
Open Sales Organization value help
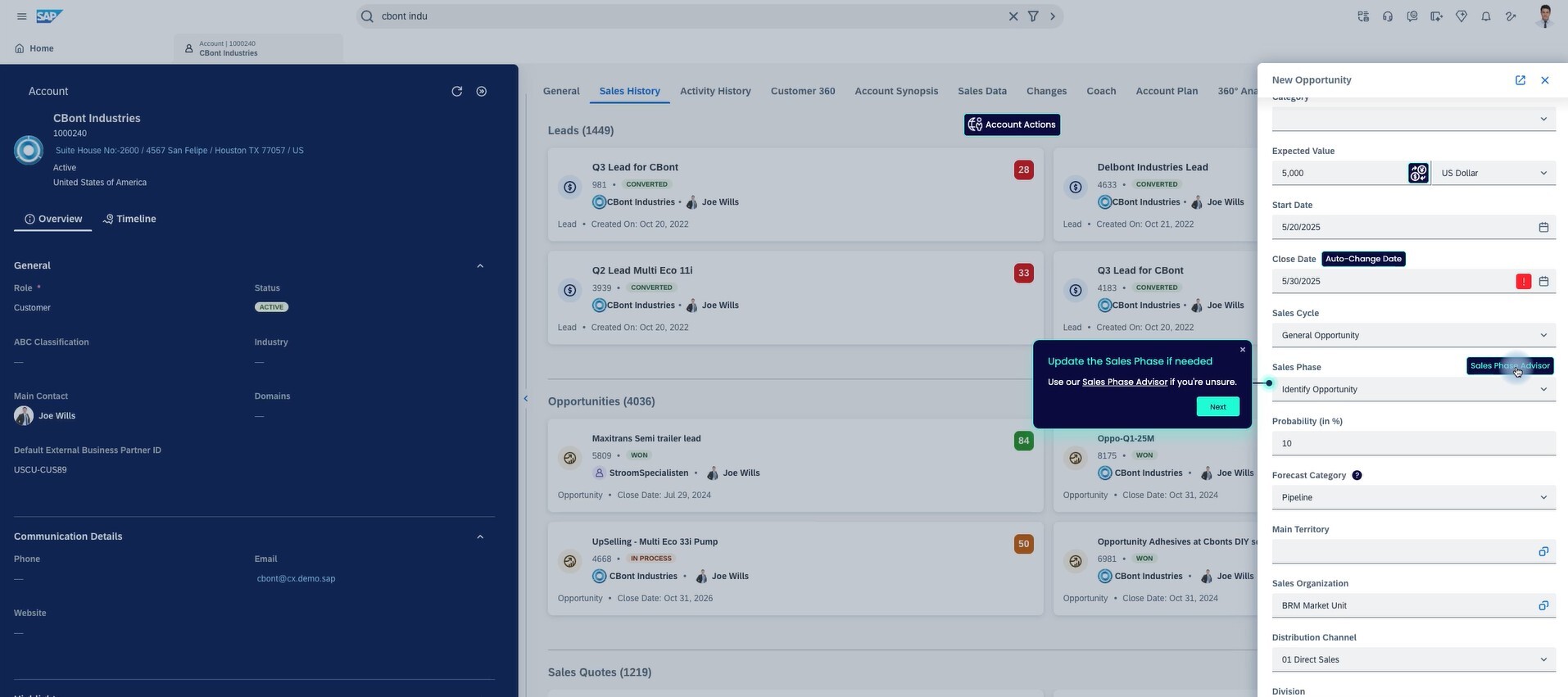click(1543, 605)
